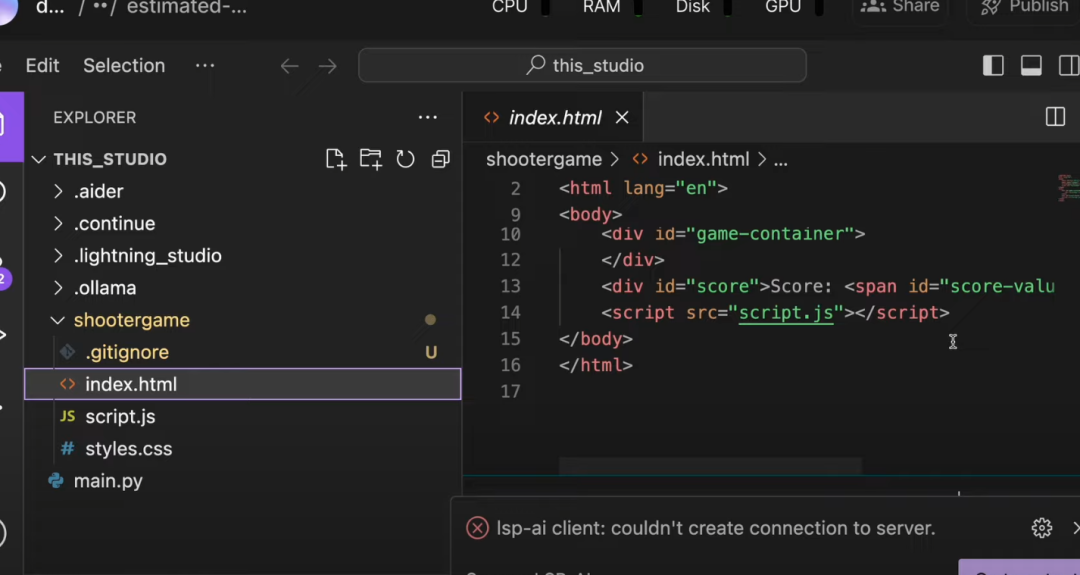
Task: Click the New Folder icon in Explorer
Action: click(371, 159)
